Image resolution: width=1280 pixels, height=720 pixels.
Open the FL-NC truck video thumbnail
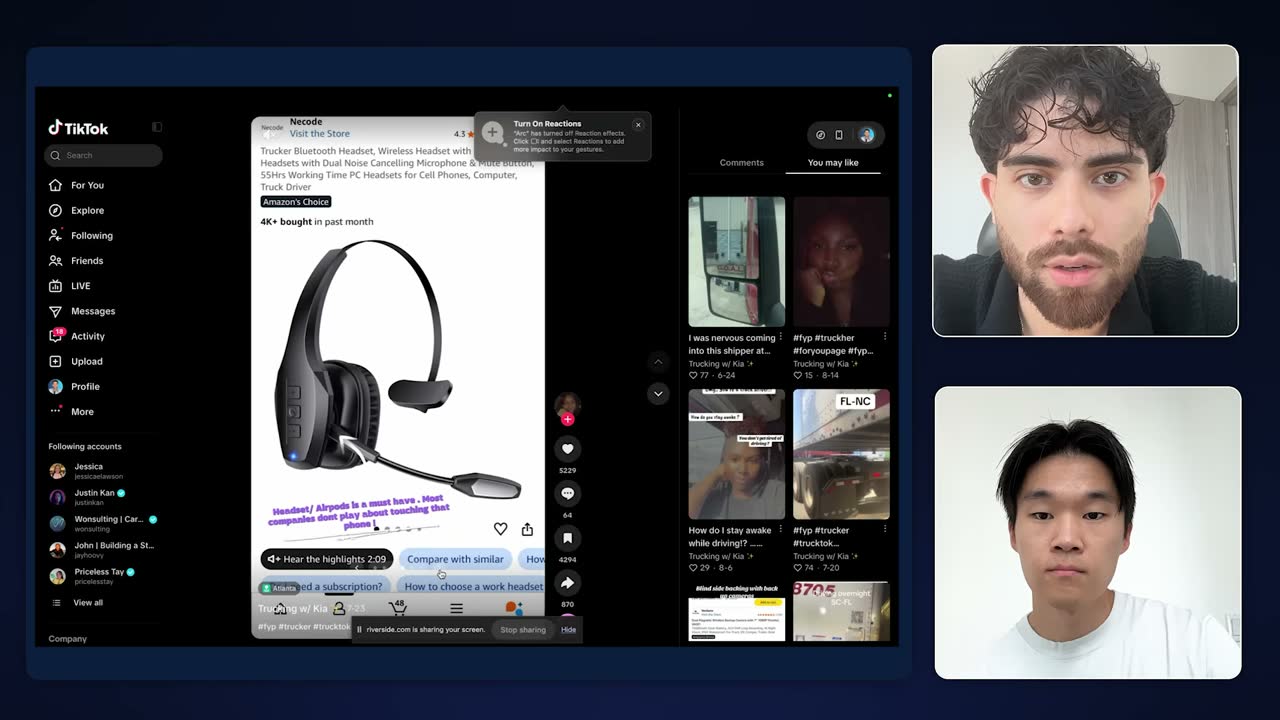[841, 454]
